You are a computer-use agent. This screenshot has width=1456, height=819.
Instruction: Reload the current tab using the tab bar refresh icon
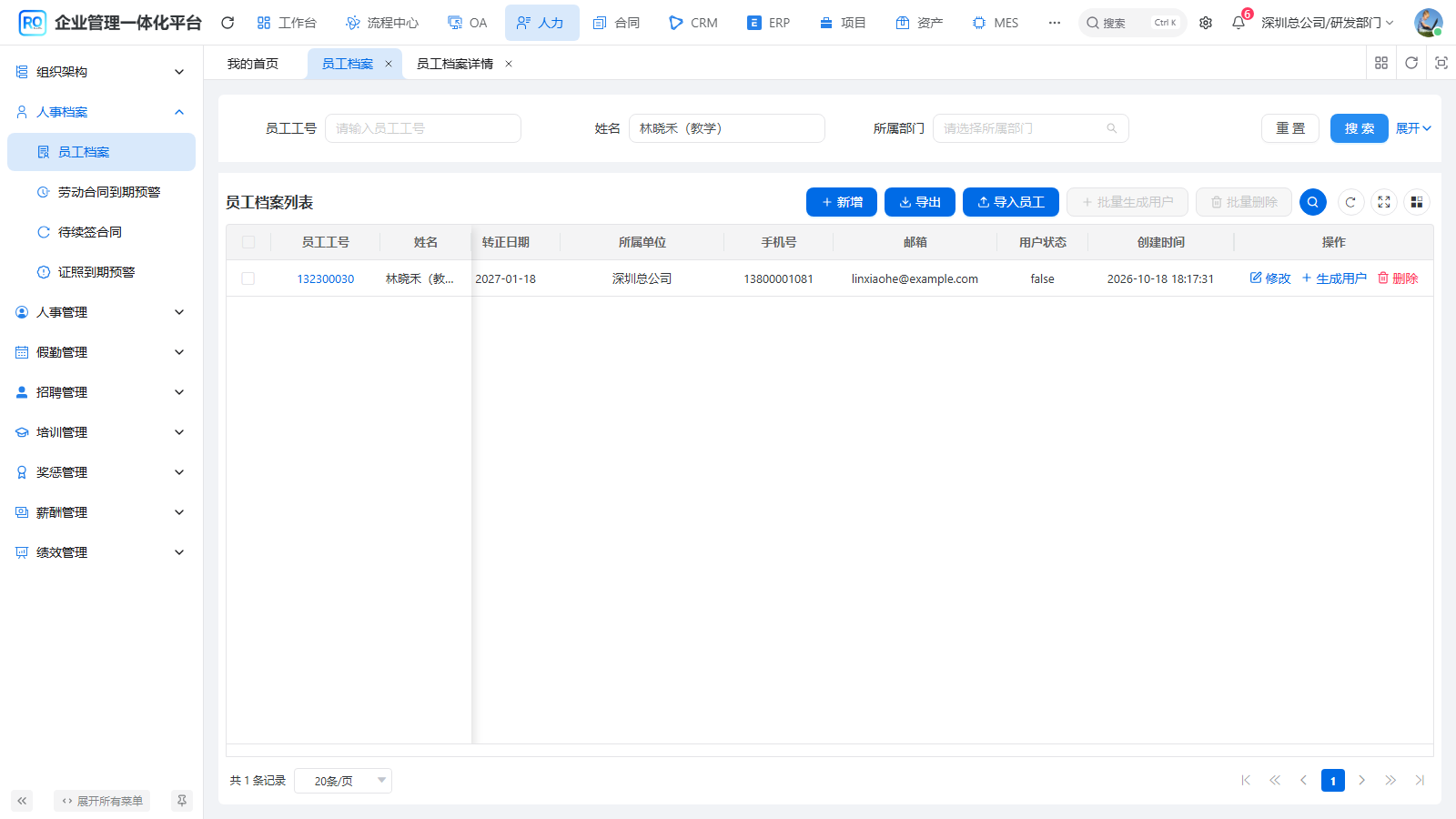pos(1411,63)
